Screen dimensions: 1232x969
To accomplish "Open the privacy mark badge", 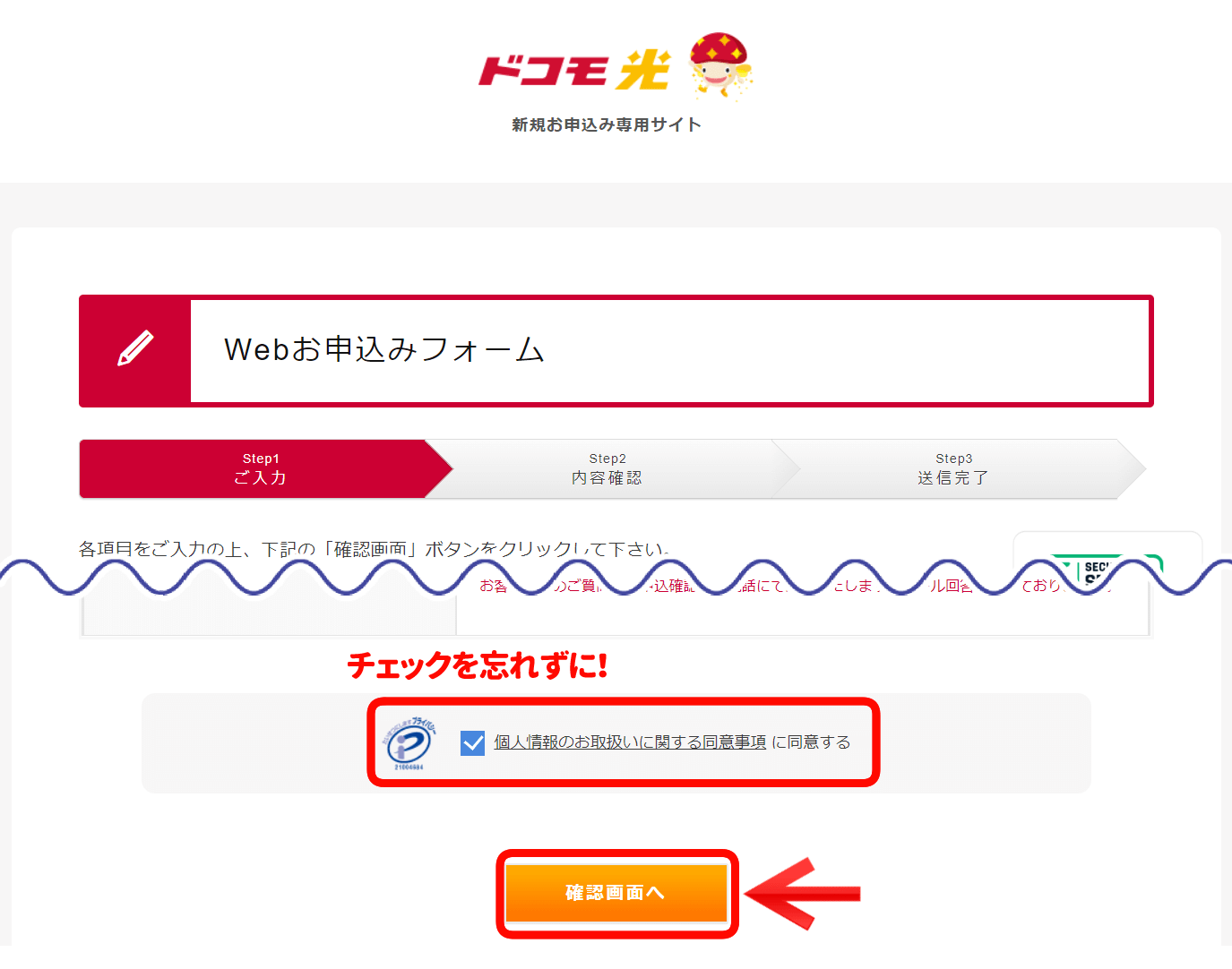I will pos(410,743).
